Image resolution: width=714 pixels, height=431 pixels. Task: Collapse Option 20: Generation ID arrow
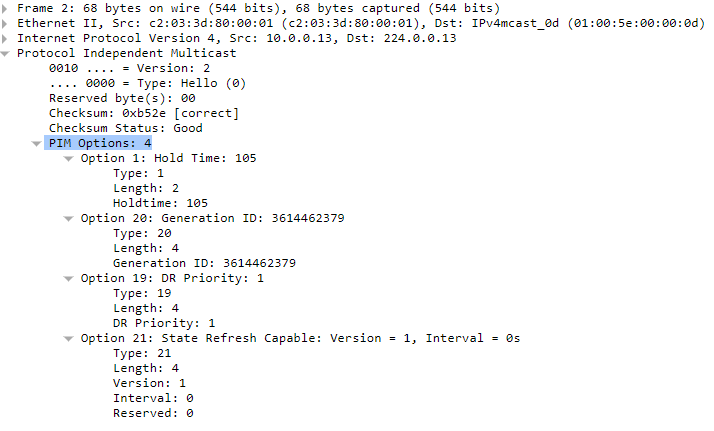click(x=68, y=219)
